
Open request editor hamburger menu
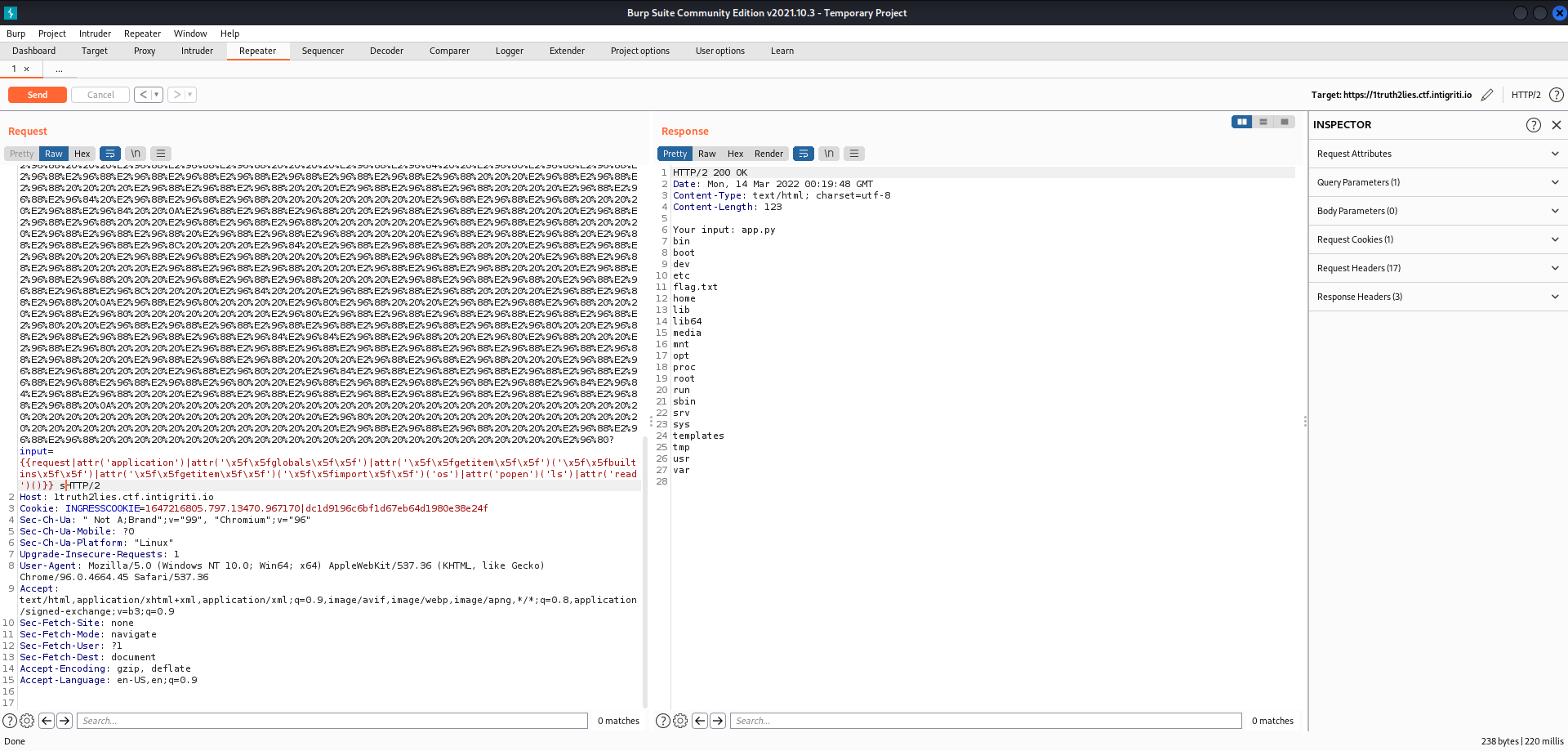pos(161,154)
